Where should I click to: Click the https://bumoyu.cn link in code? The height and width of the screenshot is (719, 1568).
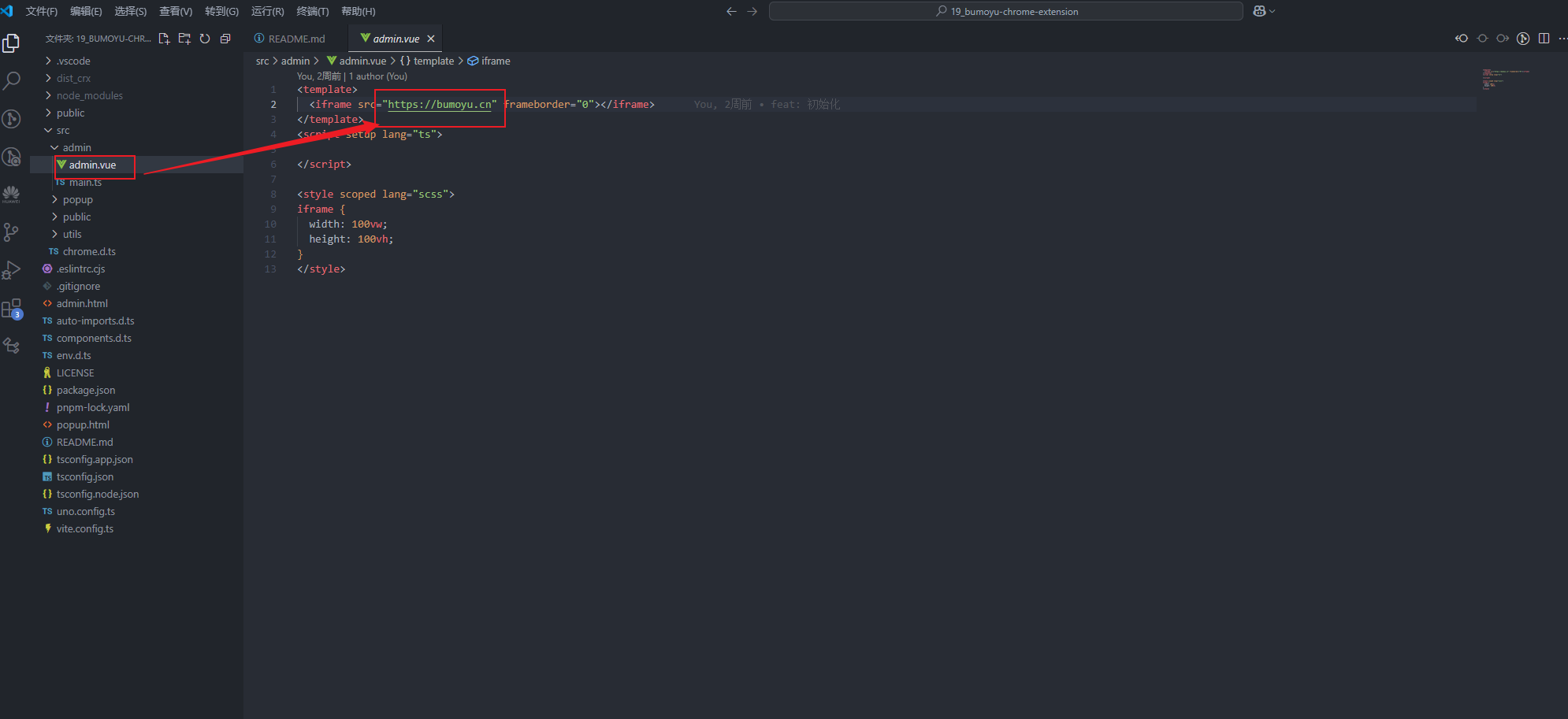(440, 104)
